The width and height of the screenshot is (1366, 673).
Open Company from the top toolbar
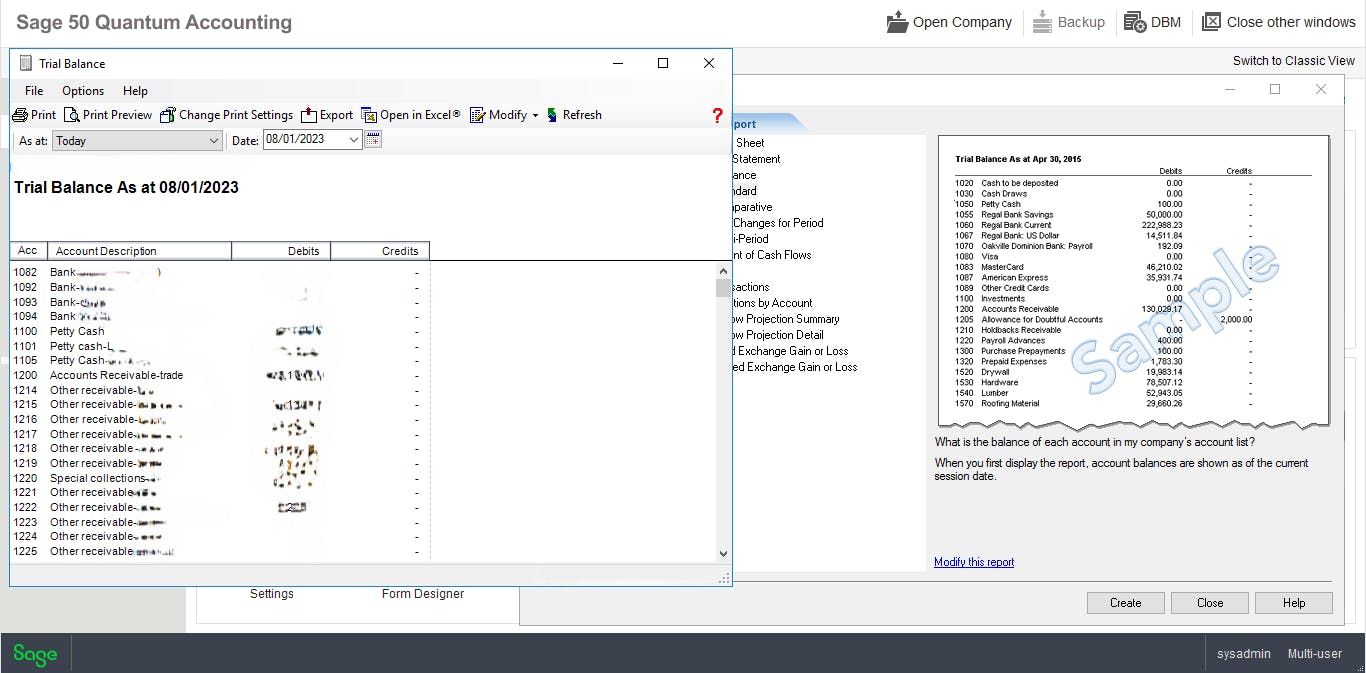[x=947, y=21]
